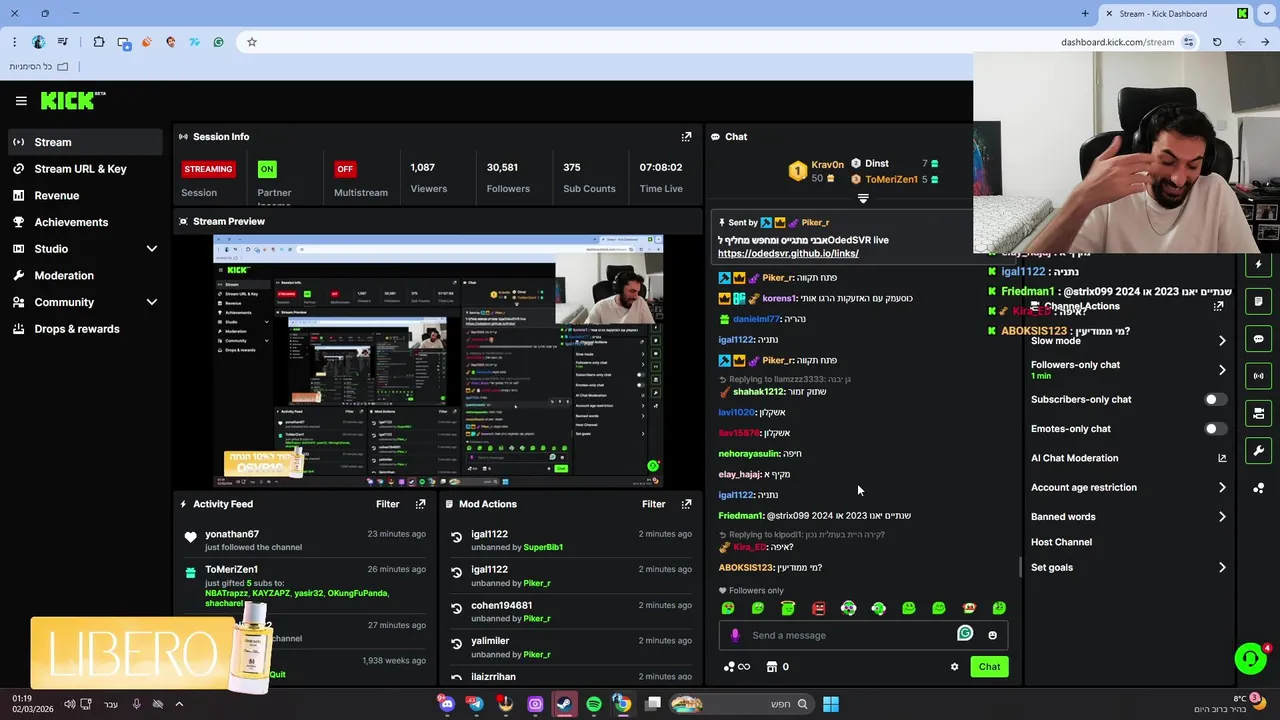
Task: Pop out the Mod Actions panel
Action: [686, 504]
